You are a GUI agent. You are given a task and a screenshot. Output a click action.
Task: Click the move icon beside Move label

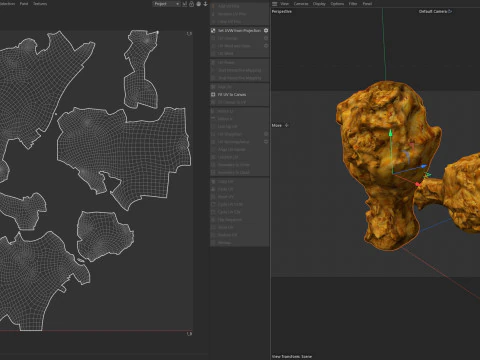click(286, 125)
